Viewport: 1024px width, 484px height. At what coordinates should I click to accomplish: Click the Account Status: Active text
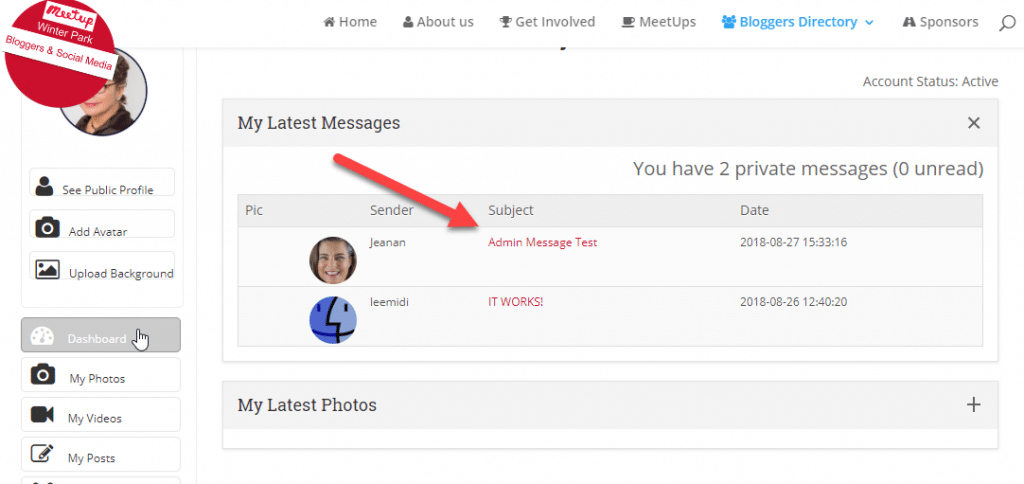pyautogui.click(x=931, y=82)
